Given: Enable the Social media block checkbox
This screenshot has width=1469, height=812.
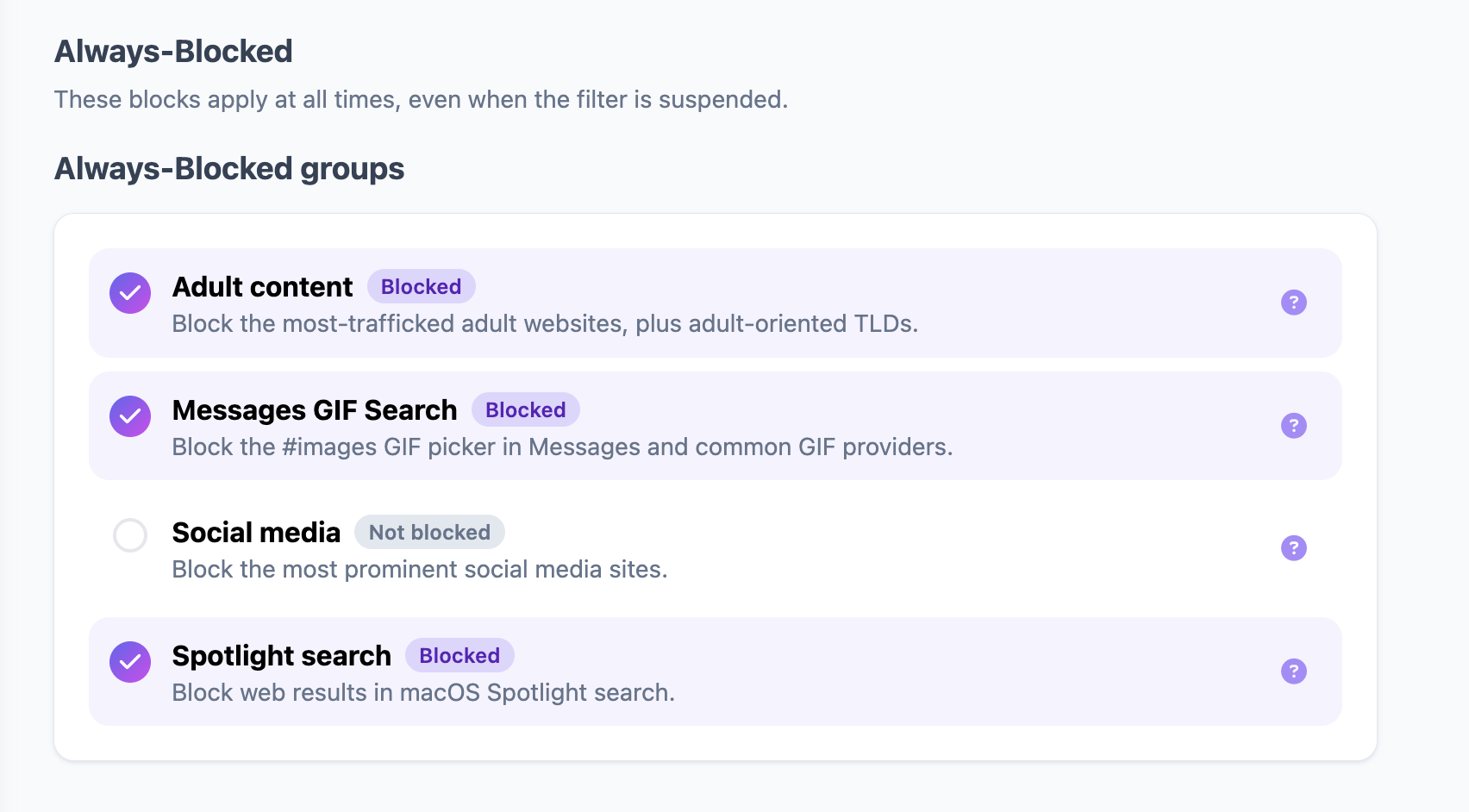Looking at the screenshot, I should (x=130, y=535).
